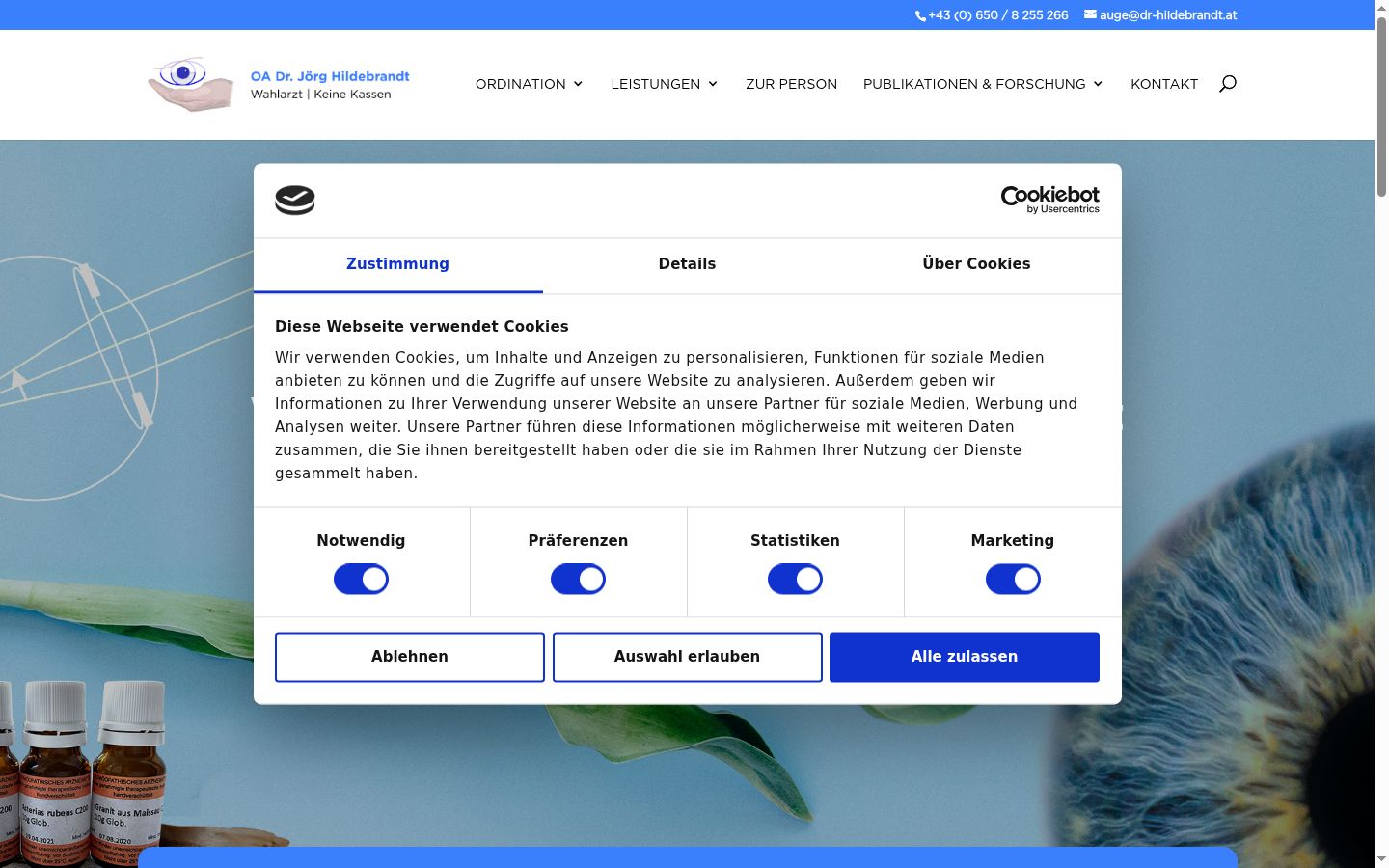Click the Ablehnen button
Image resolution: width=1389 pixels, height=868 pixels.
(x=410, y=657)
